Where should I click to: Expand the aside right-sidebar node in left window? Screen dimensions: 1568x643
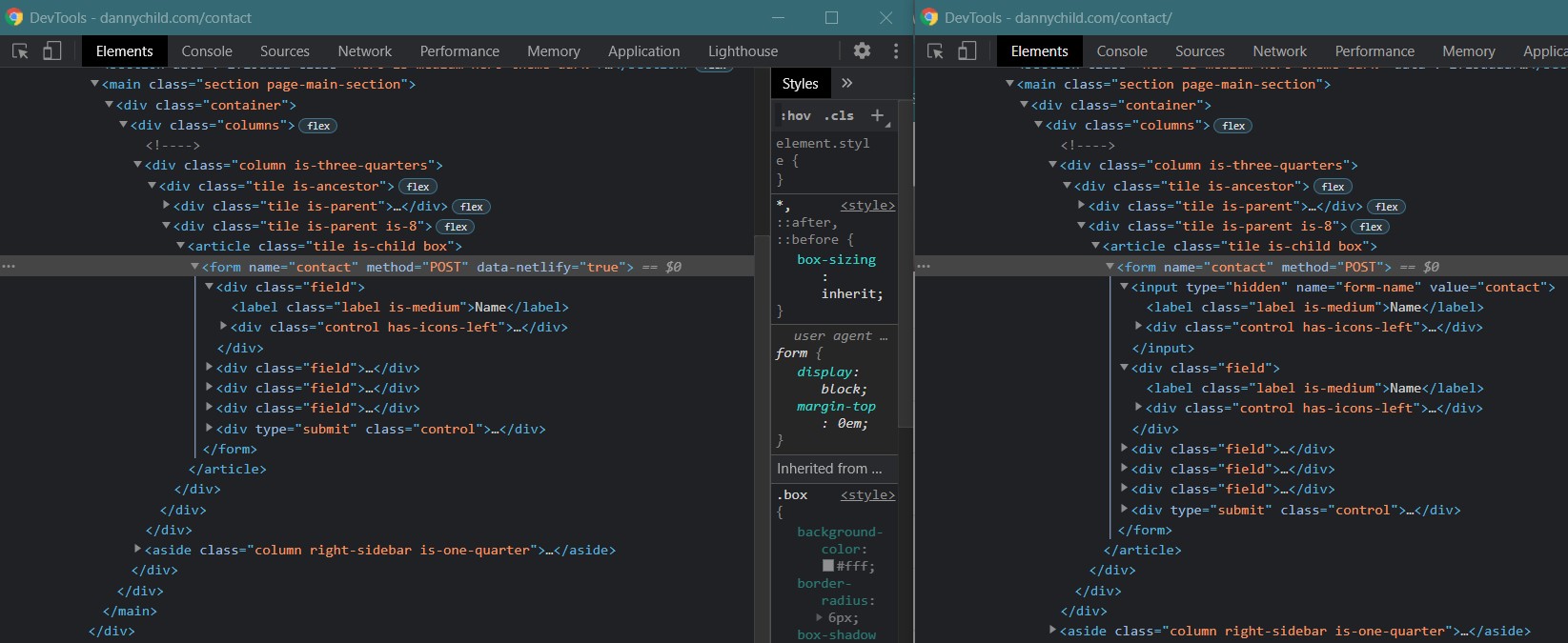pyautogui.click(x=138, y=549)
